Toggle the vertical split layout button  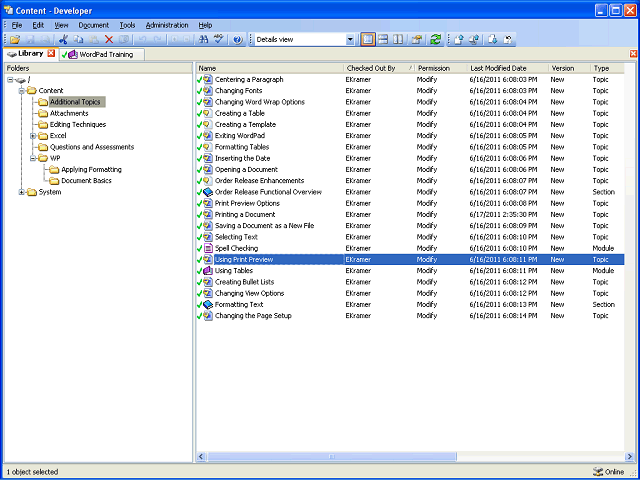click(x=398, y=40)
